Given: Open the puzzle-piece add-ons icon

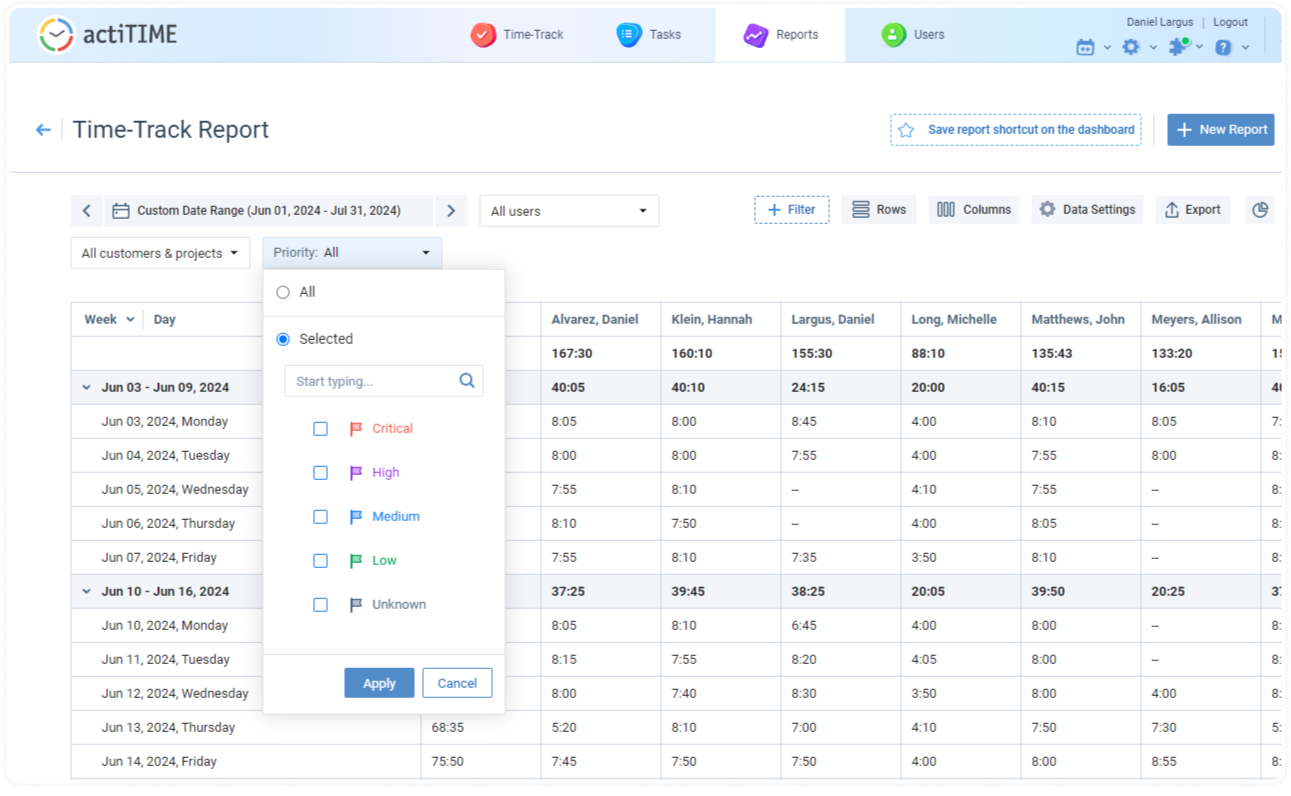Looking at the screenshot, I should tap(1180, 46).
